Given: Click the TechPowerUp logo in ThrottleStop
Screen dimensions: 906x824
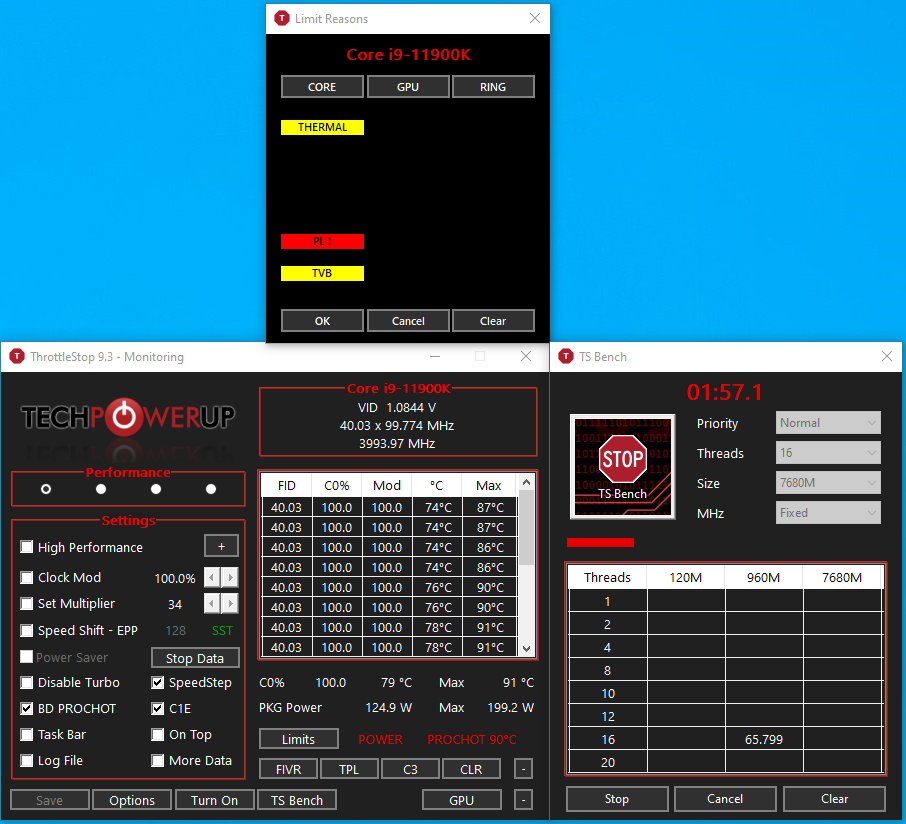Looking at the screenshot, I should click(128, 417).
